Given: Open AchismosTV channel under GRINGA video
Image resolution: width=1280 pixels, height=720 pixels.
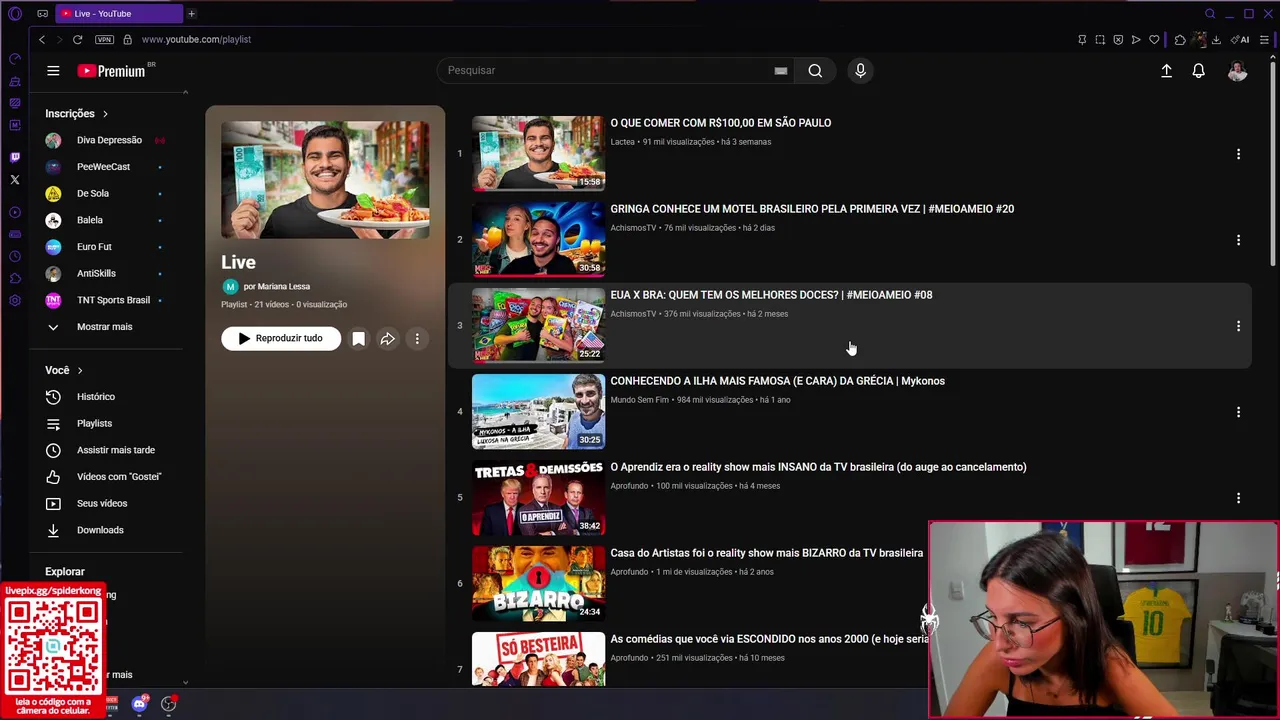Looking at the screenshot, I should (633, 228).
